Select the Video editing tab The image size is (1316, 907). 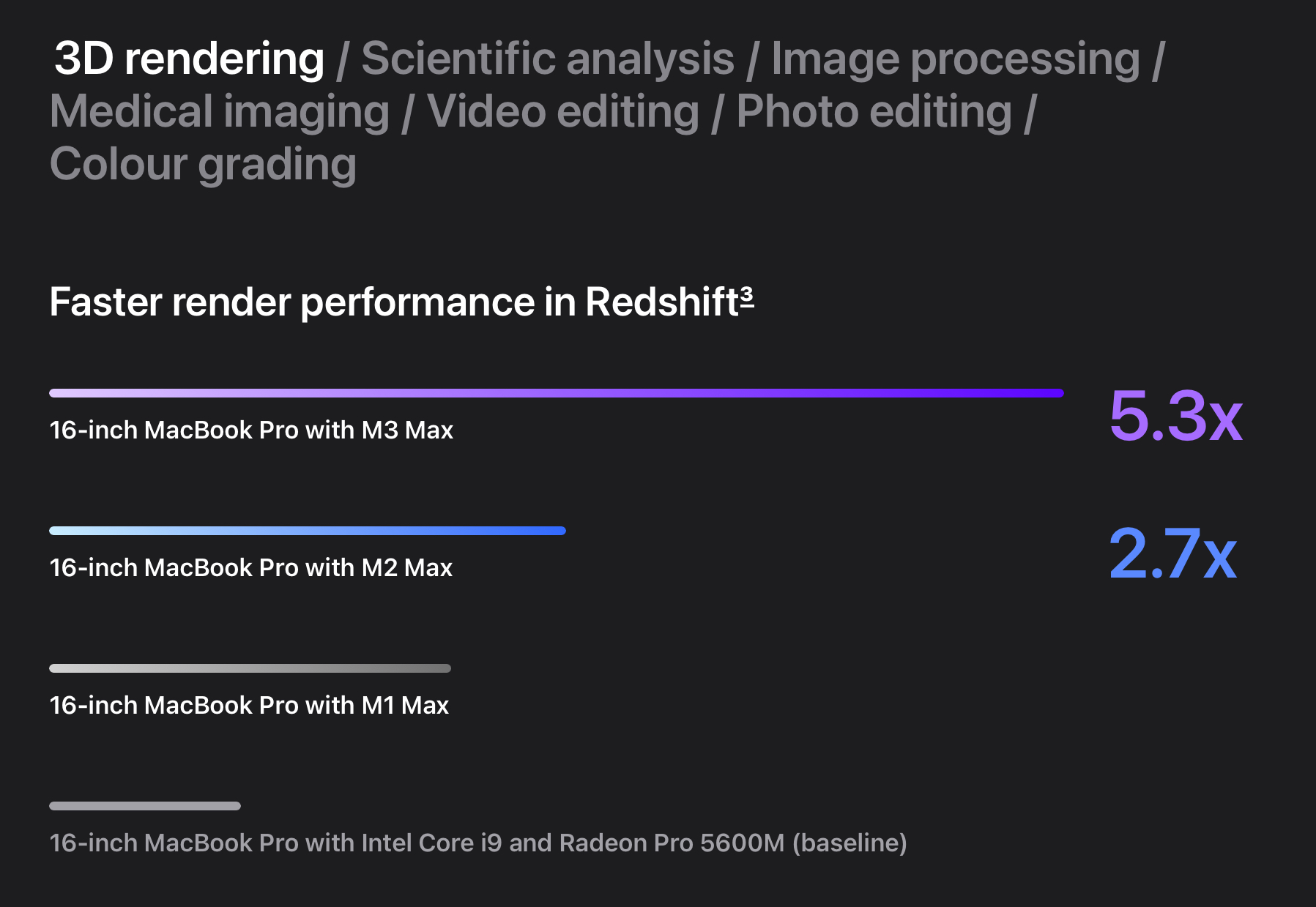coord(562,111)
